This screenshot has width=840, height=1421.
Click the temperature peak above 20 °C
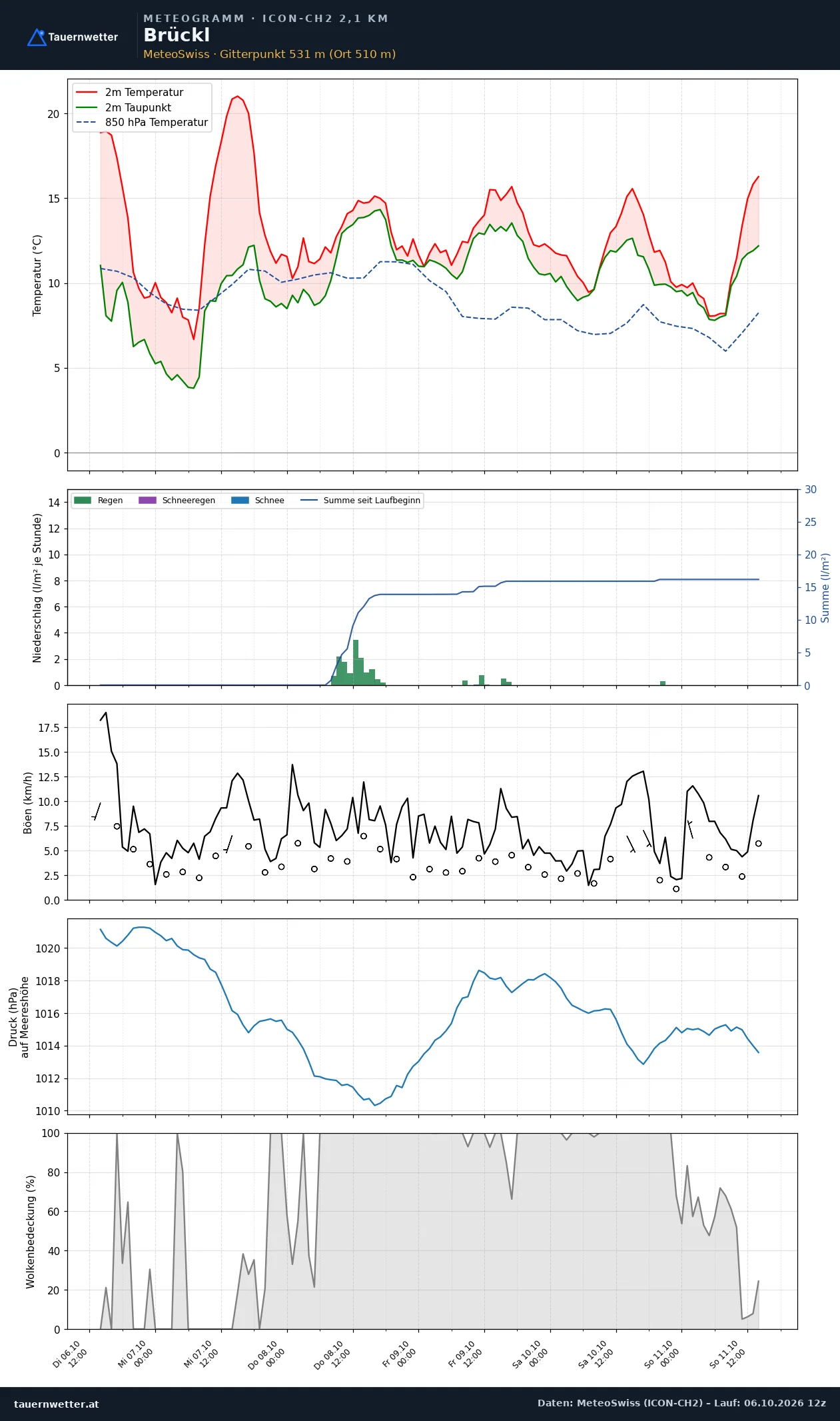(x=238, y=97)
